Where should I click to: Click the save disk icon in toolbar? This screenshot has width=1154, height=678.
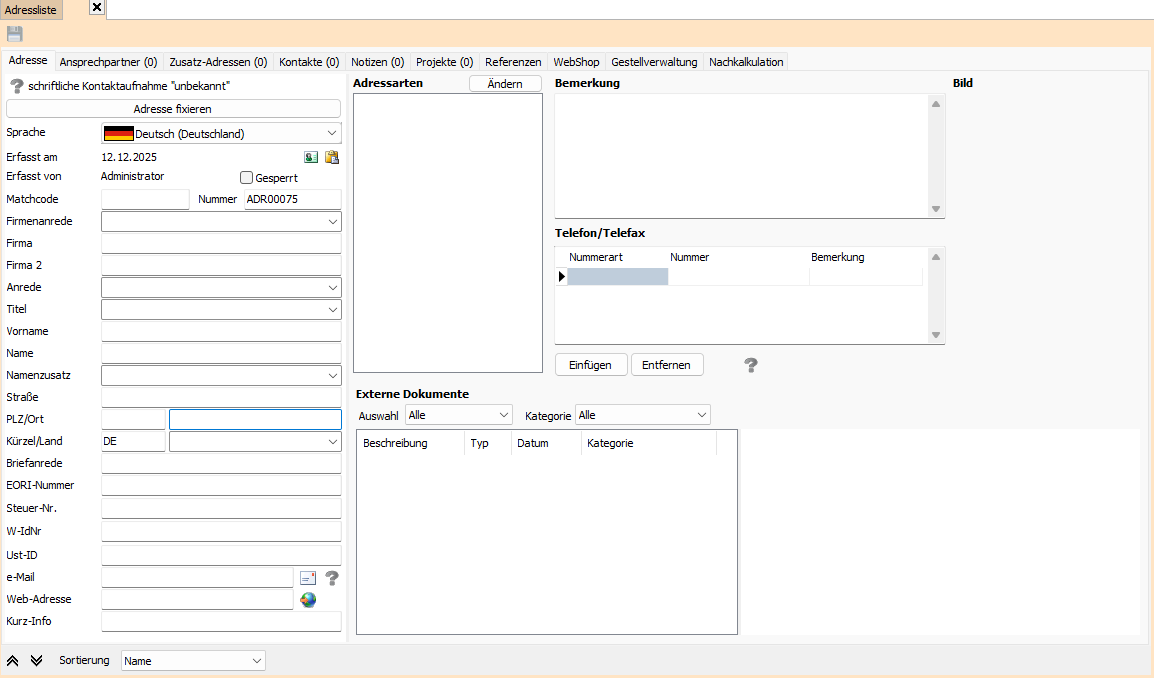[14, 34]
